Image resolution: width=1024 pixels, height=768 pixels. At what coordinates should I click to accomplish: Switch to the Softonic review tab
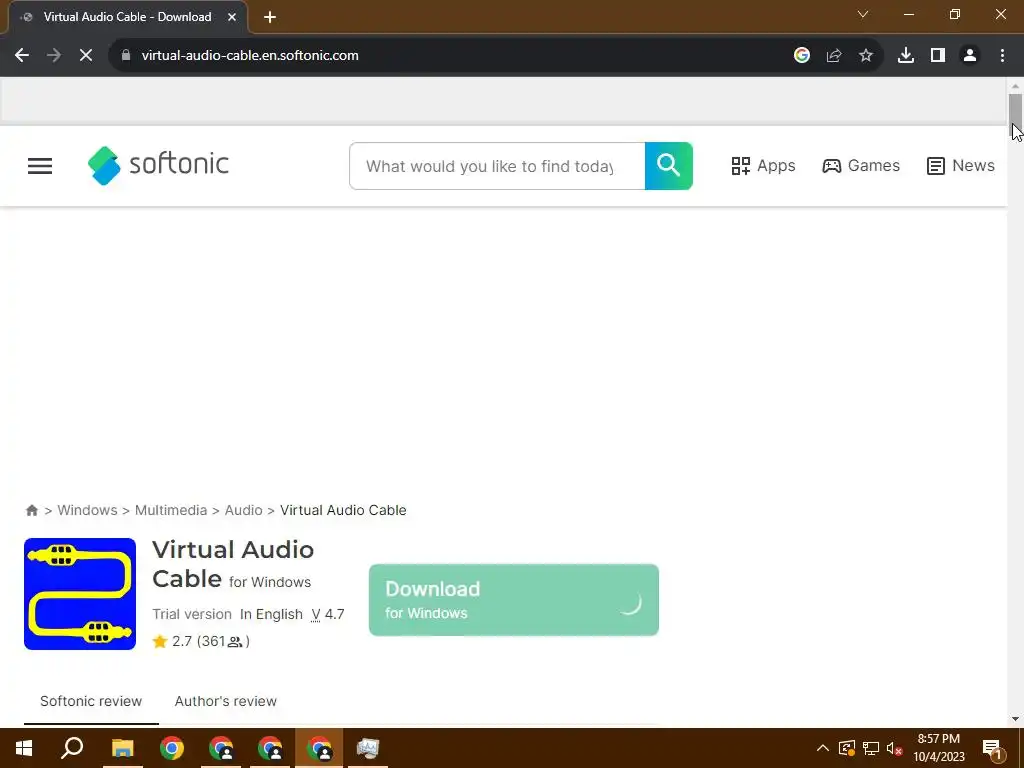pos(91,701)
